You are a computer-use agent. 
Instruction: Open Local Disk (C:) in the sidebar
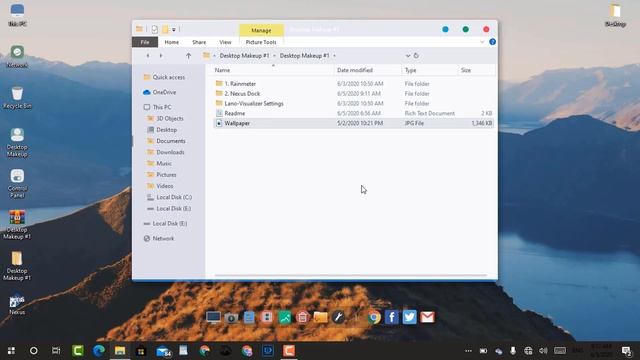pos(169,197)
